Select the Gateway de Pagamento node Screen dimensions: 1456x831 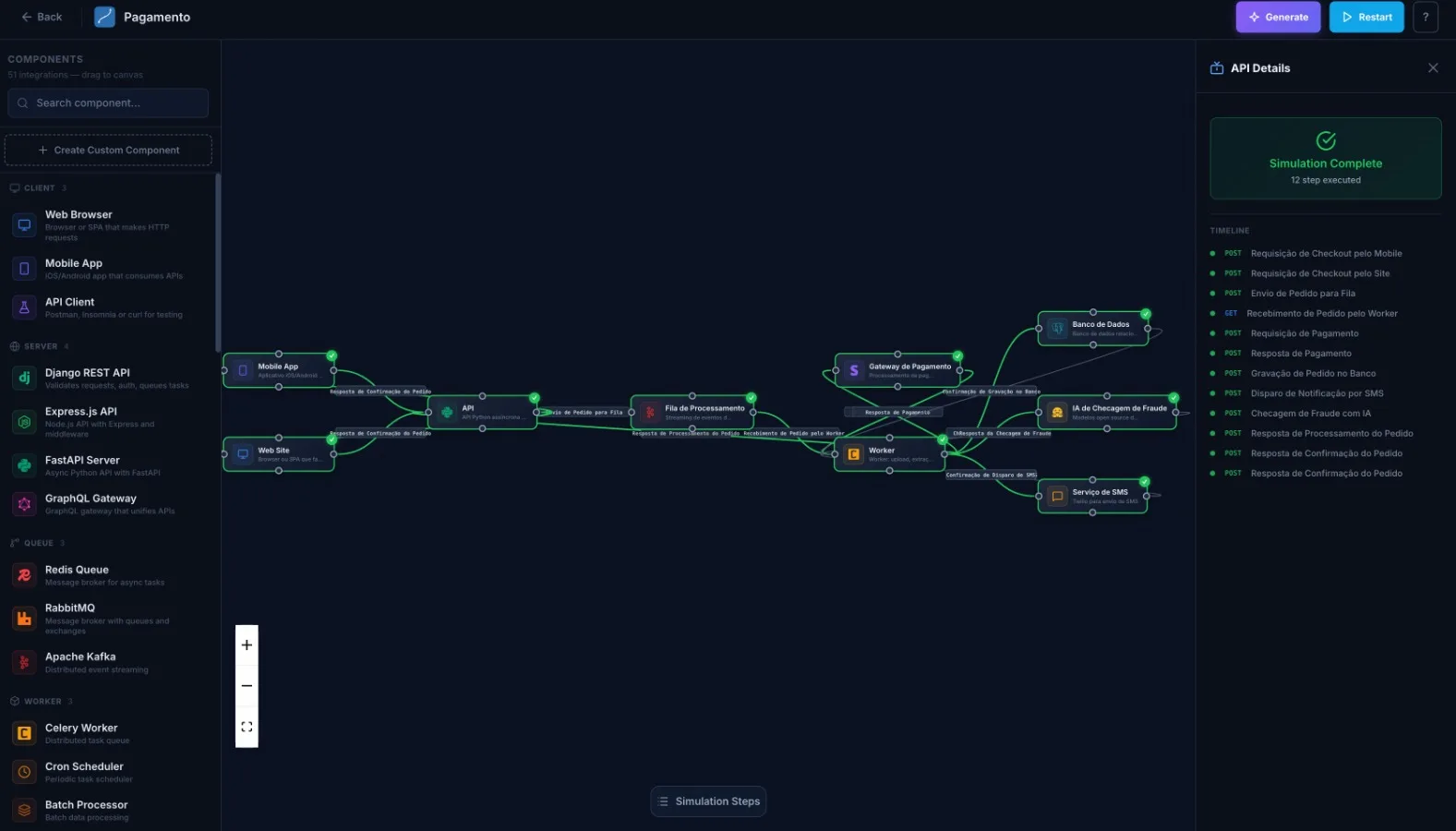[x=897, y=370]
